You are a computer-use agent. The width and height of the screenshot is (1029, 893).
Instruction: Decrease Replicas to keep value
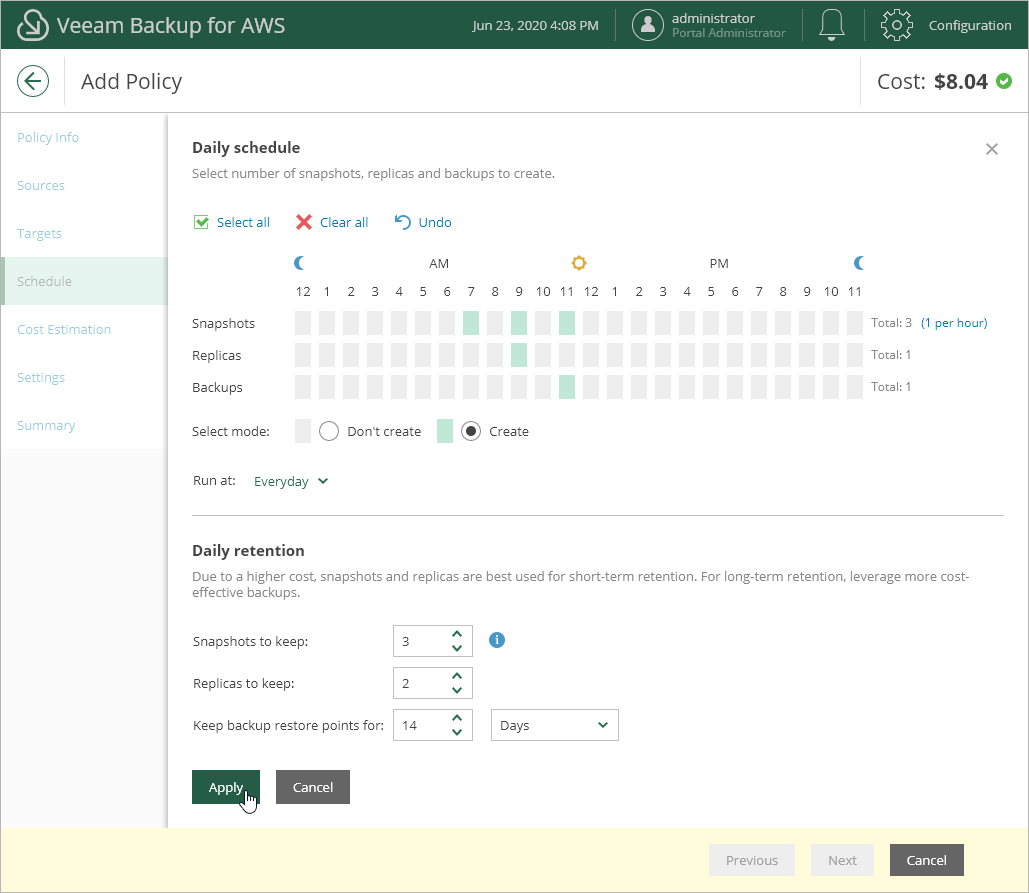[x=457, y=690]
